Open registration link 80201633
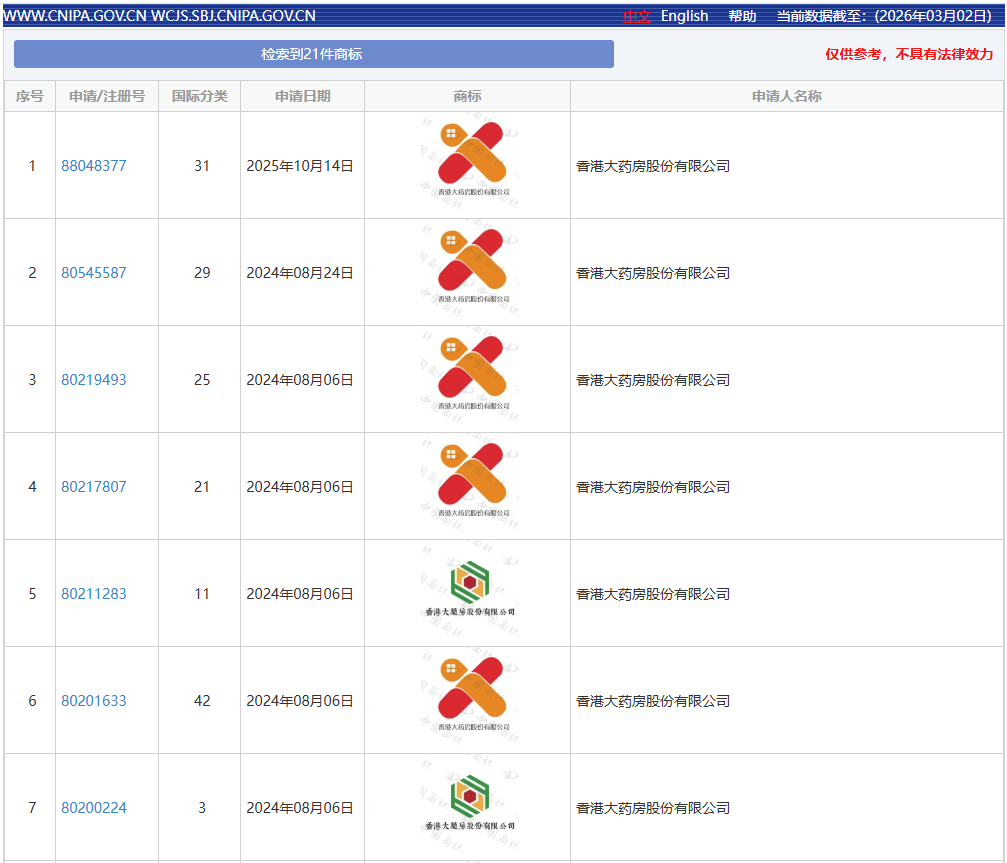 tap(94, 701)
